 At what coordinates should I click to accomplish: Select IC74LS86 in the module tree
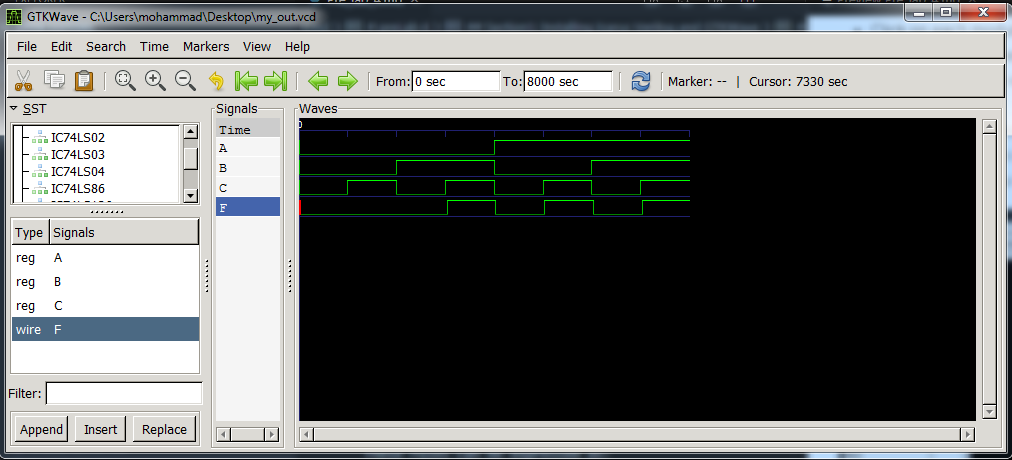(x=77, y=188)
